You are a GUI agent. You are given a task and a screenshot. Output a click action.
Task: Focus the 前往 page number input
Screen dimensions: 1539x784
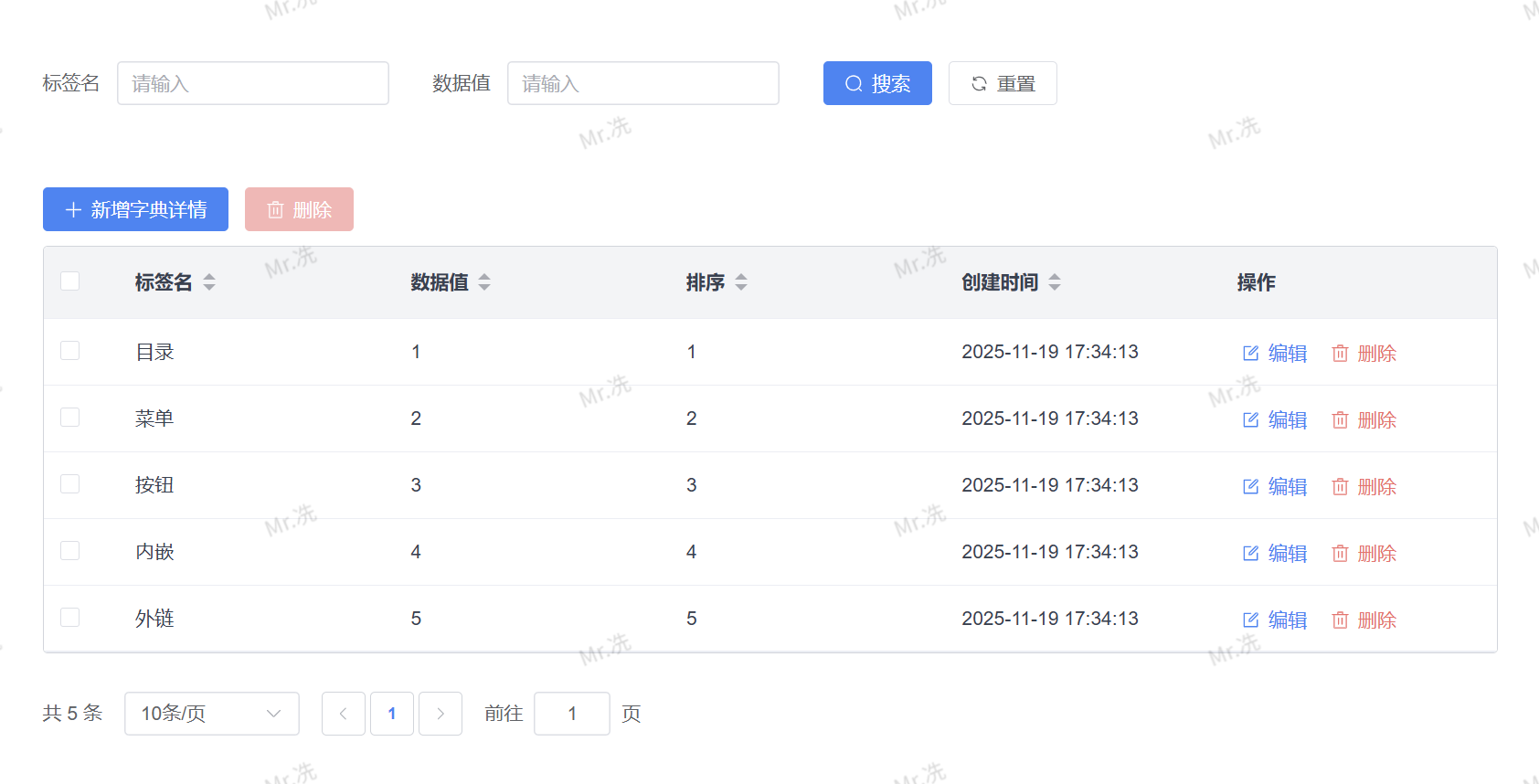(572, 714)
